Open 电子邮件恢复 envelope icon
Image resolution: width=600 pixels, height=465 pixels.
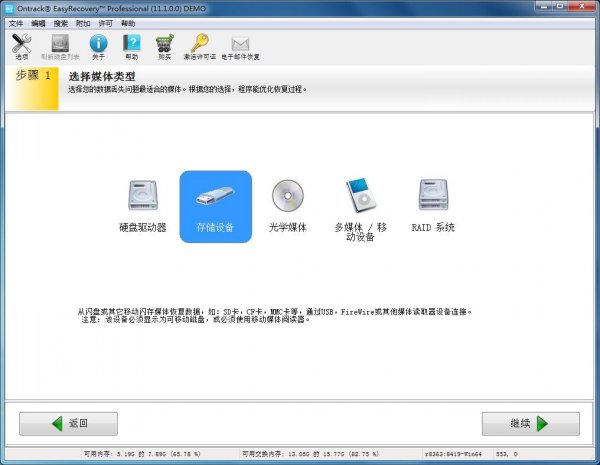point(240,45)
